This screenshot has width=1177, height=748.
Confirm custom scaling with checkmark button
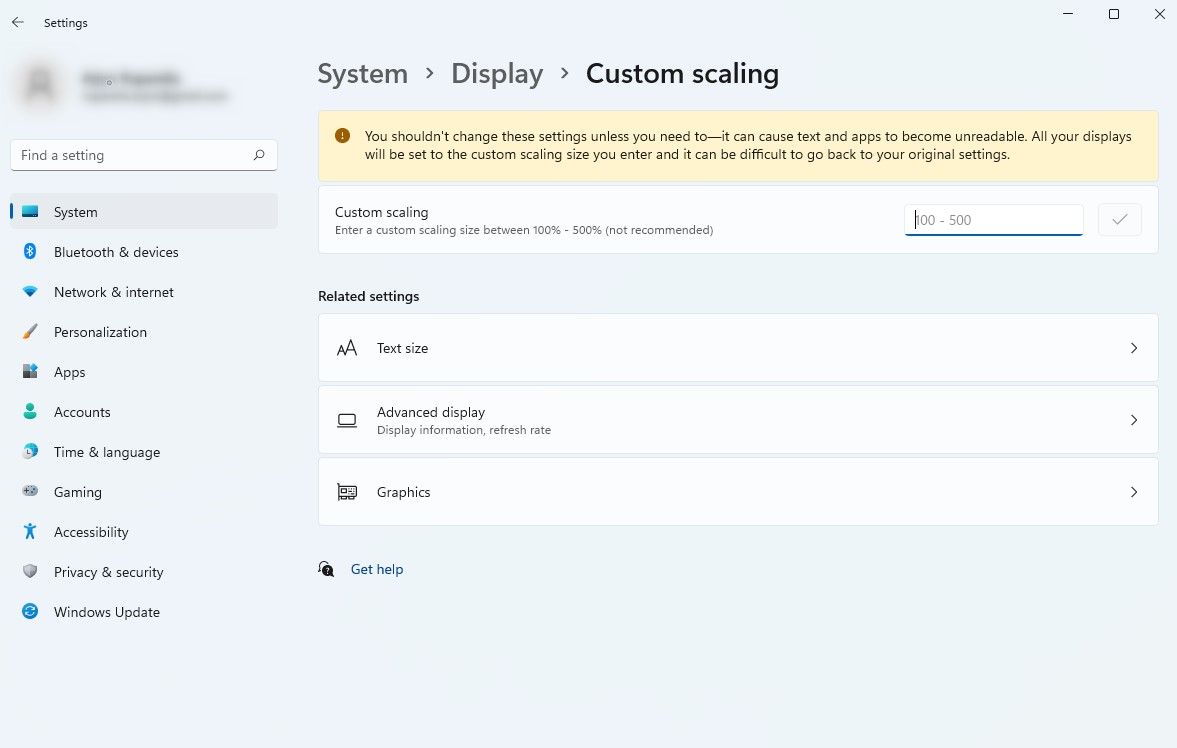(x=1119, y=219)
